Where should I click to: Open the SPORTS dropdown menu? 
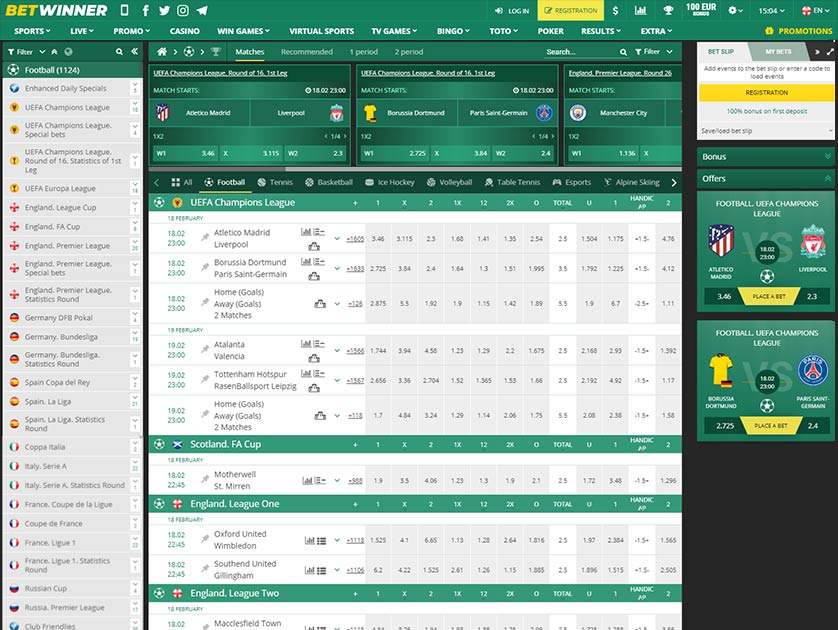click(x=32, y=31)
